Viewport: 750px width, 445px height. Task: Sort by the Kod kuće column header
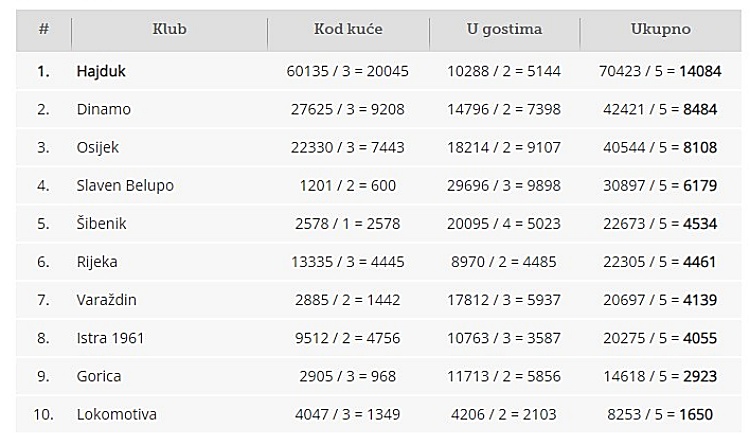(348, 29)
